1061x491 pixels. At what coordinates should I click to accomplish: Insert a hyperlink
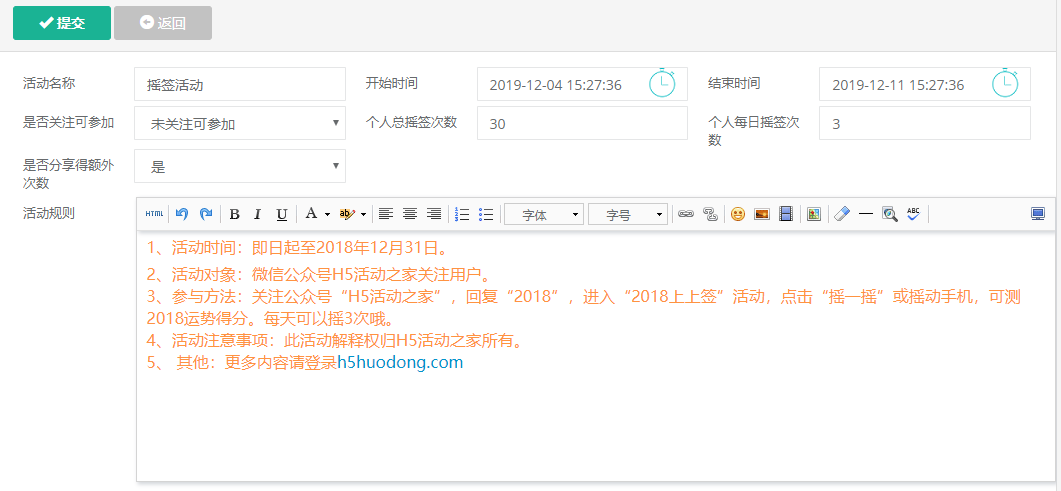coord(686,214)
